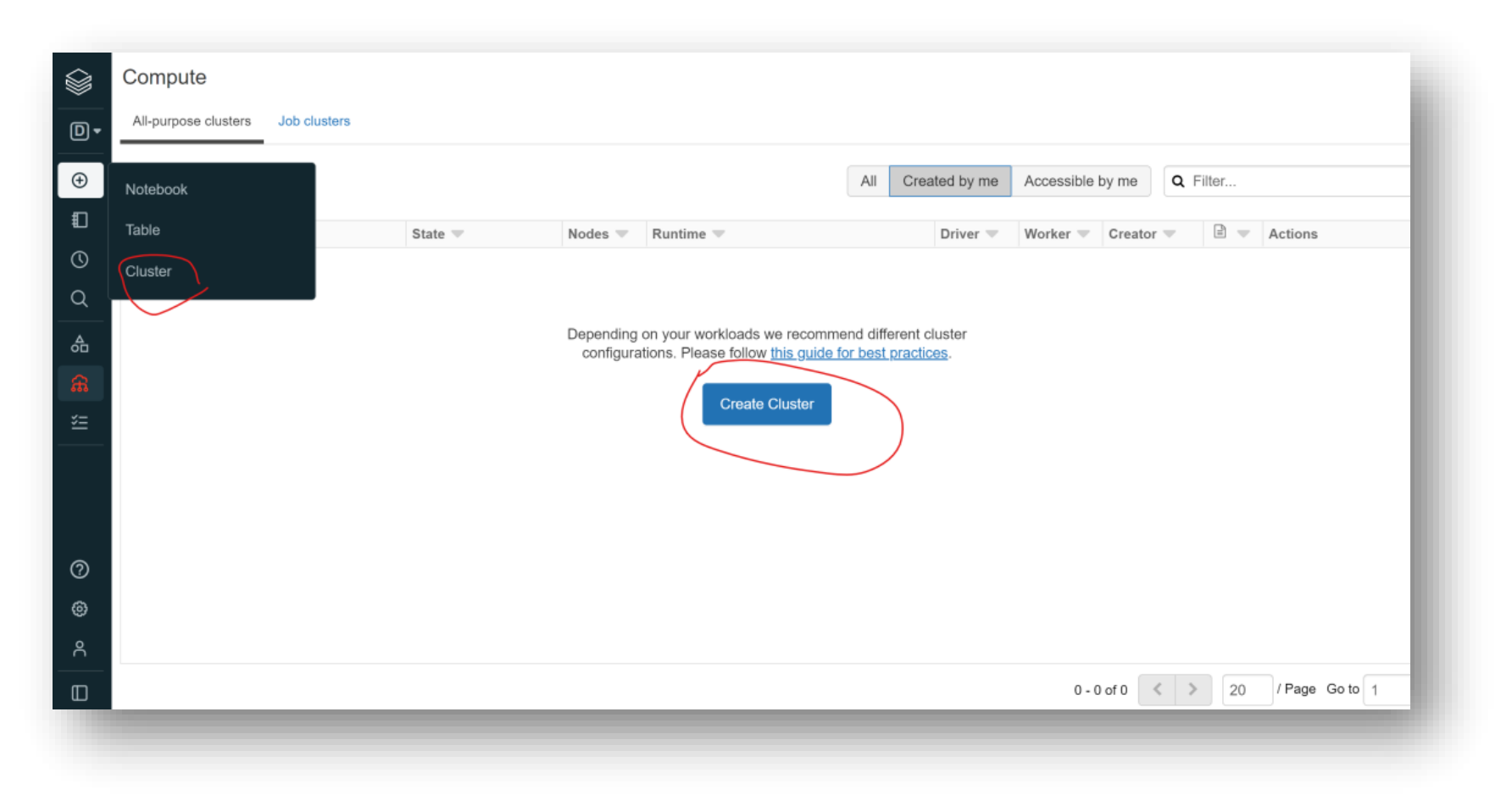Click the Help question mark icon
Viewport: 1512px width, 812px height.
tap(80, 570)
